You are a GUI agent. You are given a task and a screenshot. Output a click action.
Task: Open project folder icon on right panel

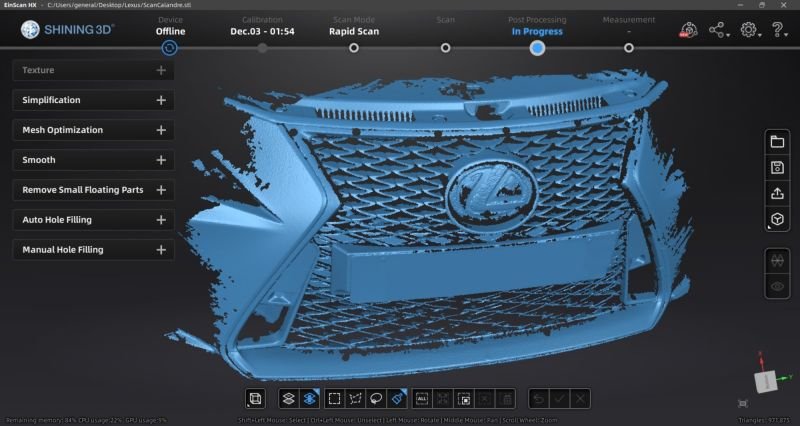[x=777, y=142]
